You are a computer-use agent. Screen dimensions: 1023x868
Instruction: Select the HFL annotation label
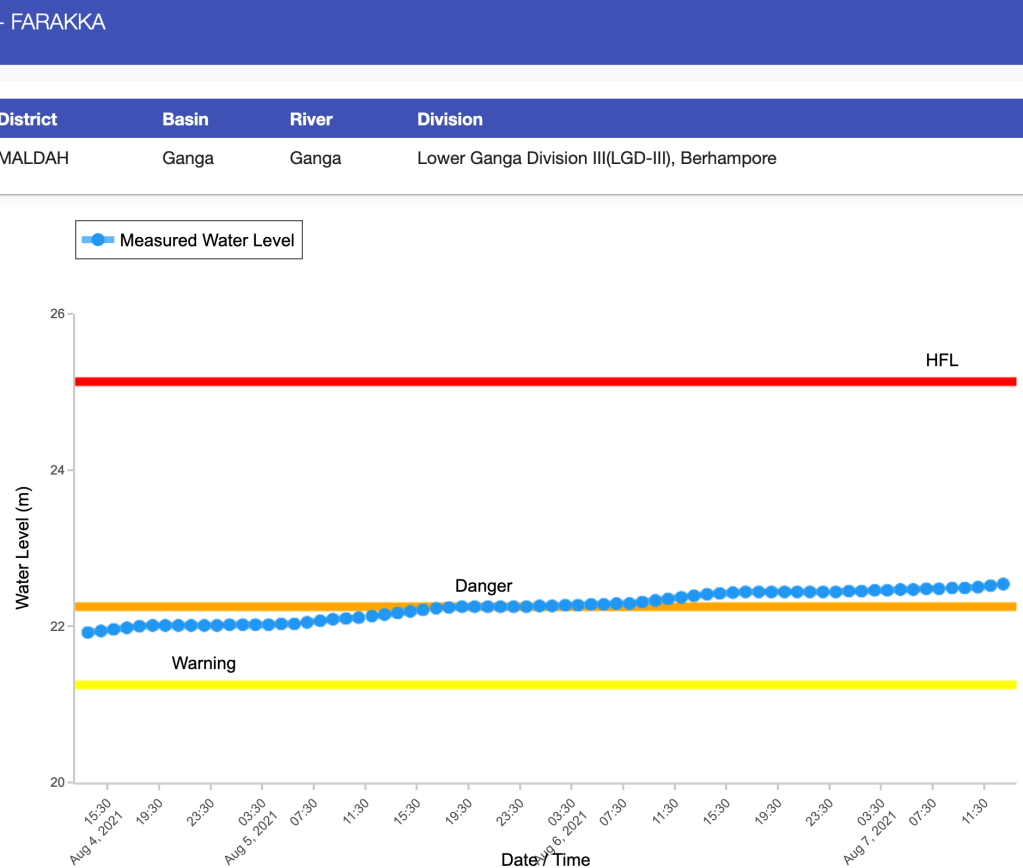[941, 360]
